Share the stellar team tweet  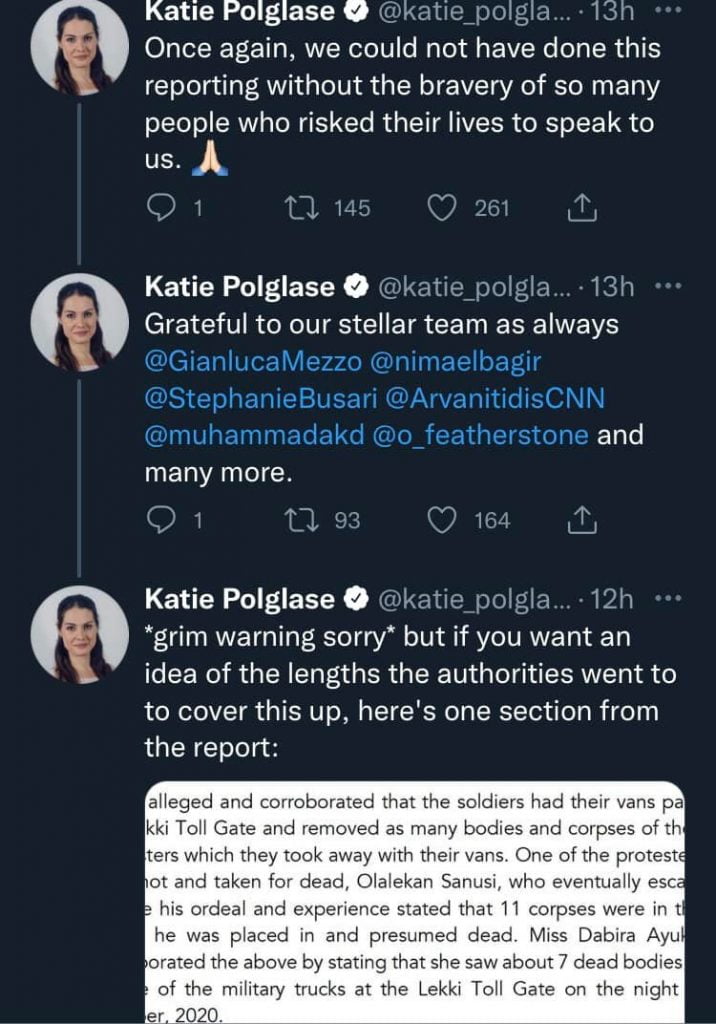tap(581, 520)
